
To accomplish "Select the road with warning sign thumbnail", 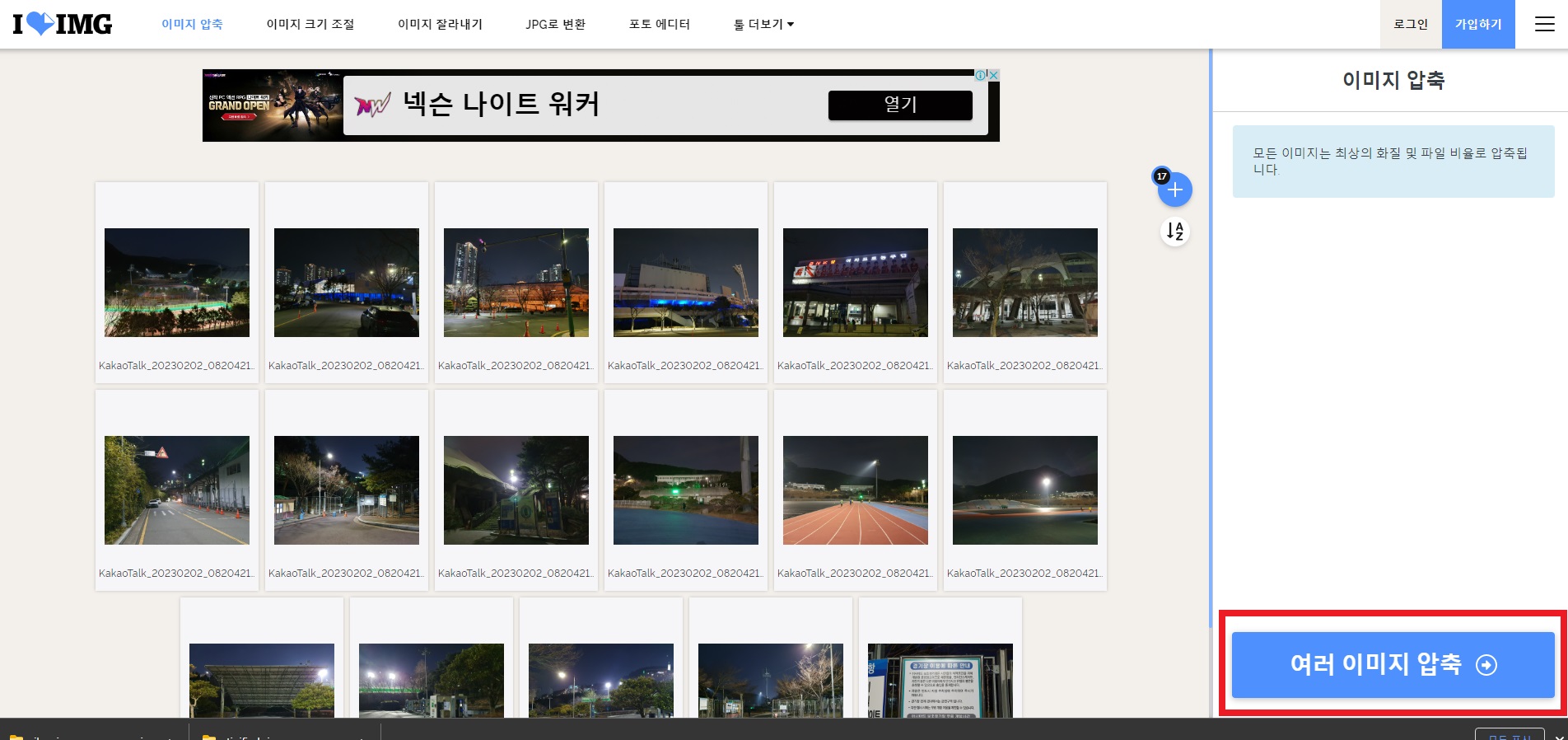I will point(177,490).
